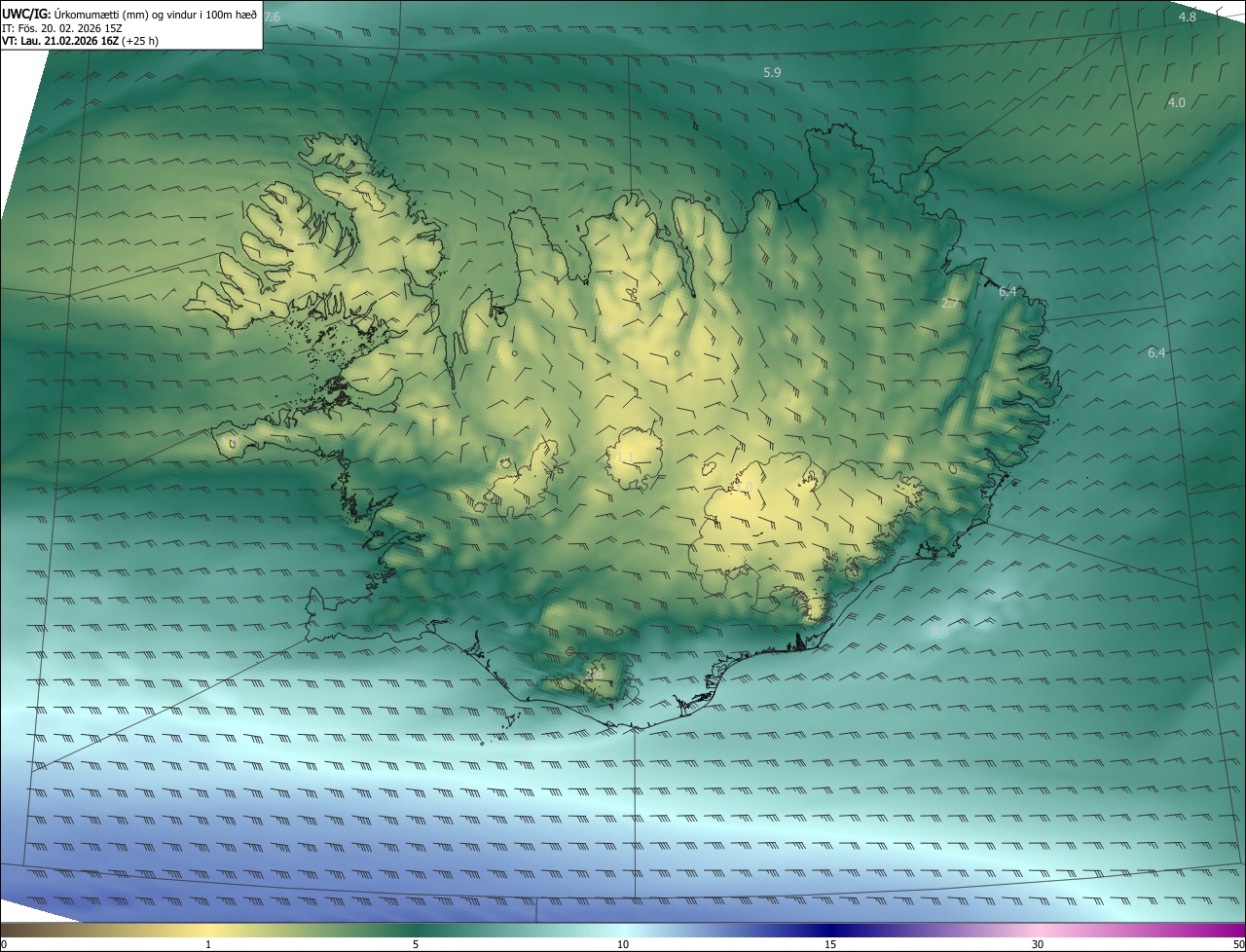Select the 2.7 value in east Iceland

pos(950,304)
